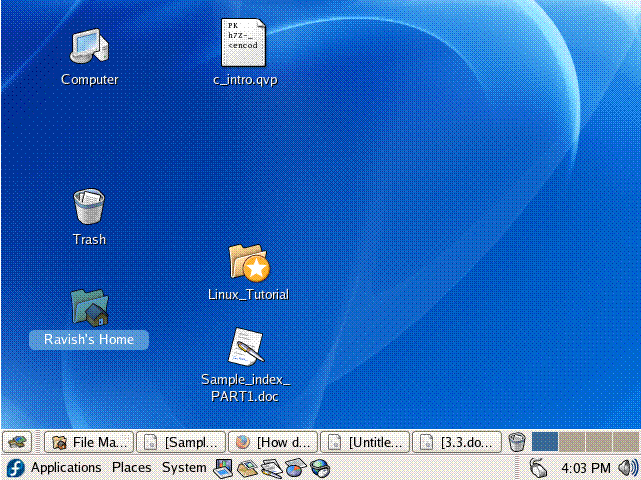Open Ravish's Home folder icon
The width and height of the screenshot is (641, 480).
(89, 308)
